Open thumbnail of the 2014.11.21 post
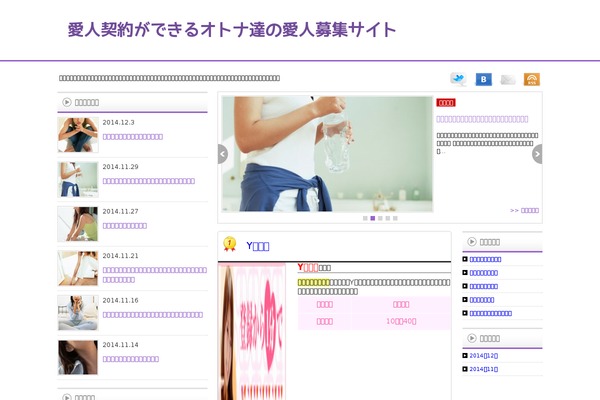This screenshot has width=600, height=400. [x=78, y=268]
